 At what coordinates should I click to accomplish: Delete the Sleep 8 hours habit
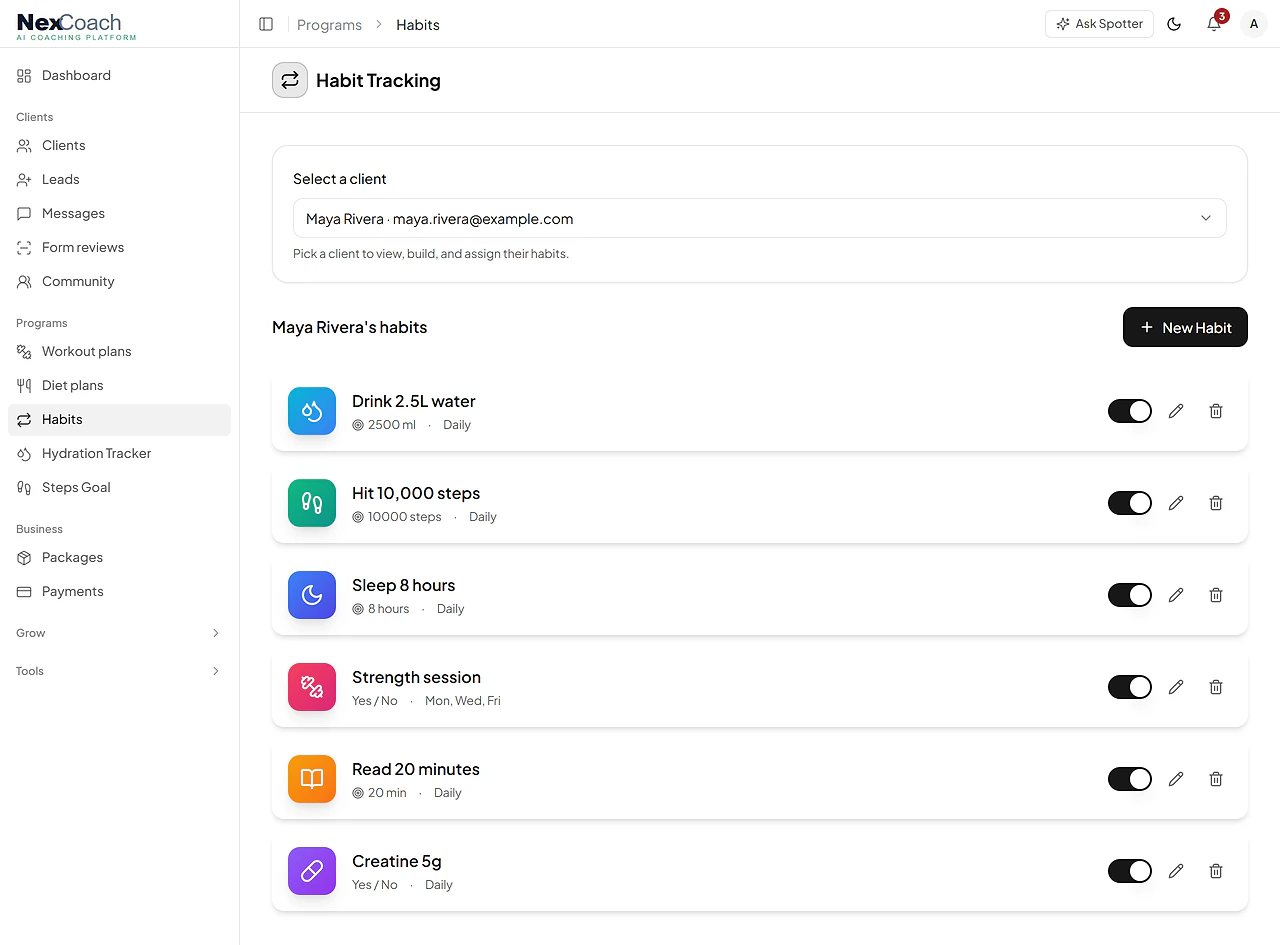coord(1216,595)
